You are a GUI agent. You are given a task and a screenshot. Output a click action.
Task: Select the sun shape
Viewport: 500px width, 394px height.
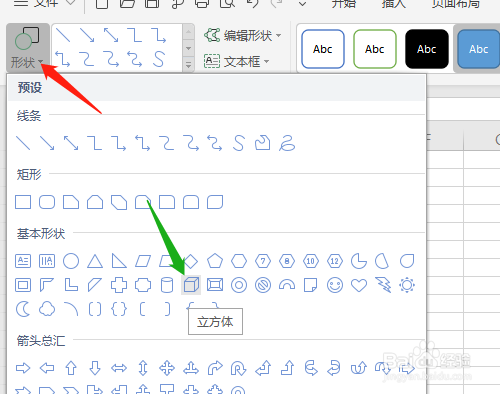click(407, 285)
